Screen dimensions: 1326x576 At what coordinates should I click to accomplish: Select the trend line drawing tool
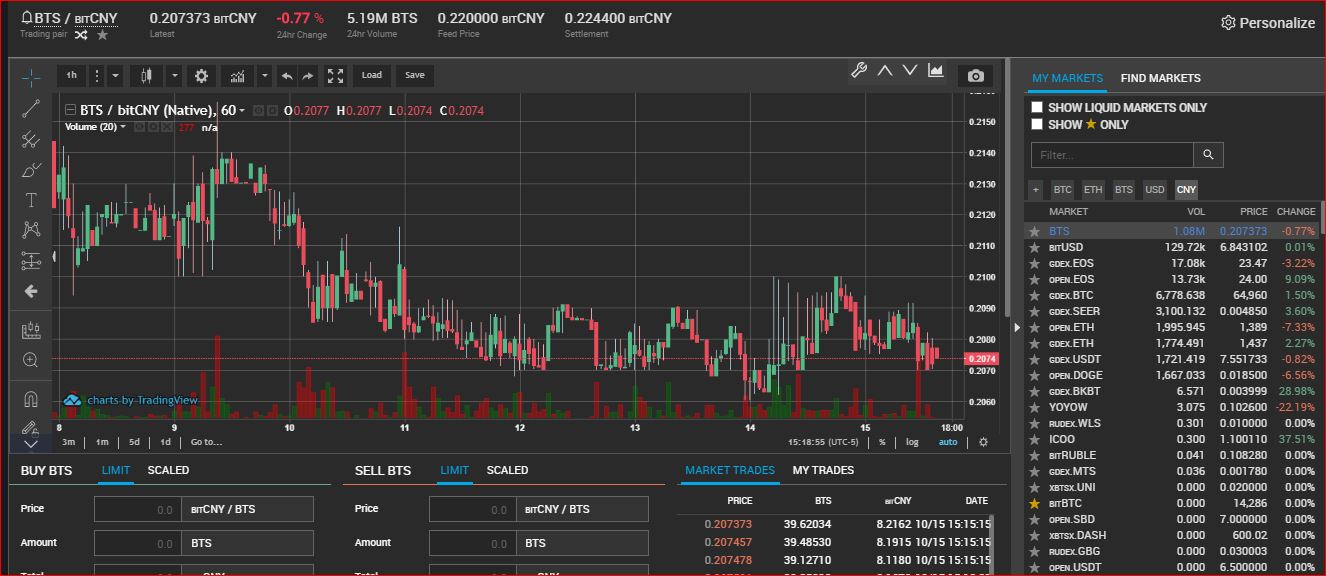[x=31, y=109]
